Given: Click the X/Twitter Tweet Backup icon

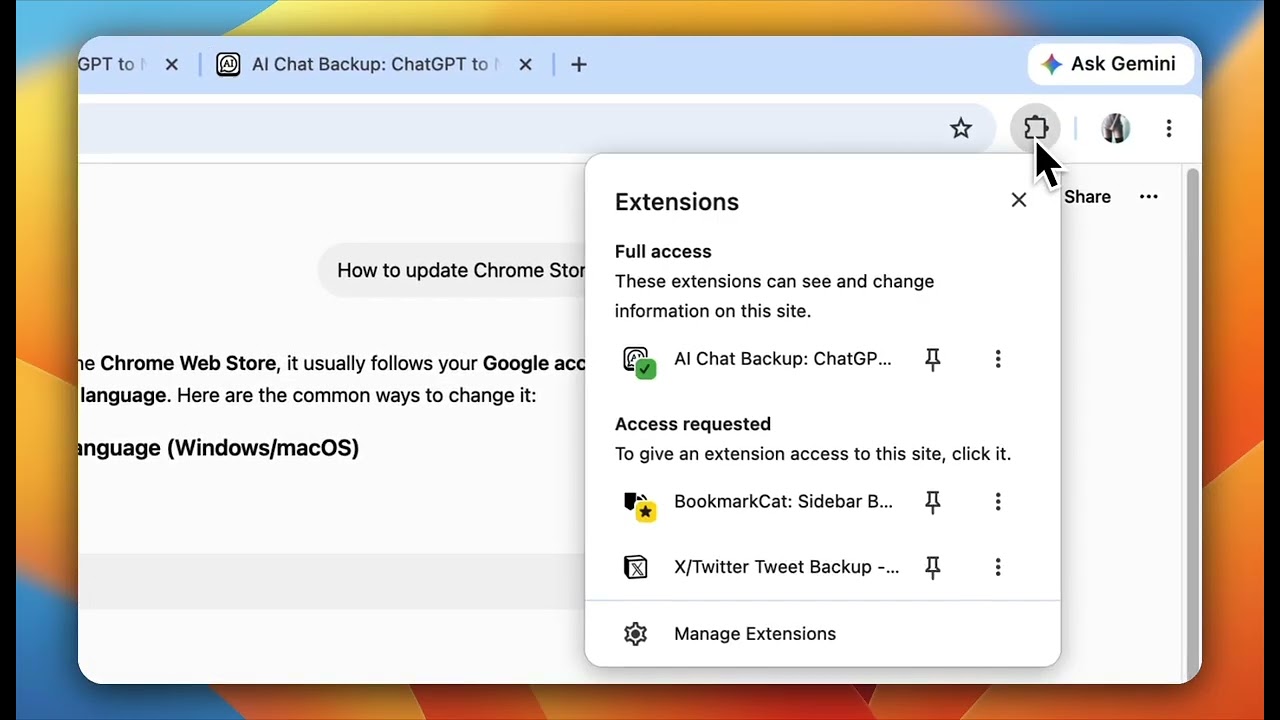Looking at the screenshot, I should click(x=636, y=568).
